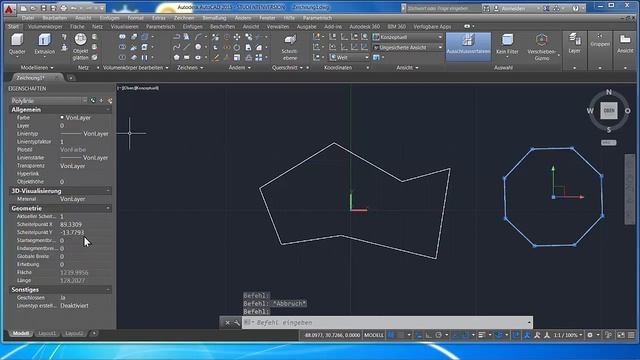The image size is (640, 360).
Task: Open the Zeichnen menu in menu bar
Action: [184, 18]
